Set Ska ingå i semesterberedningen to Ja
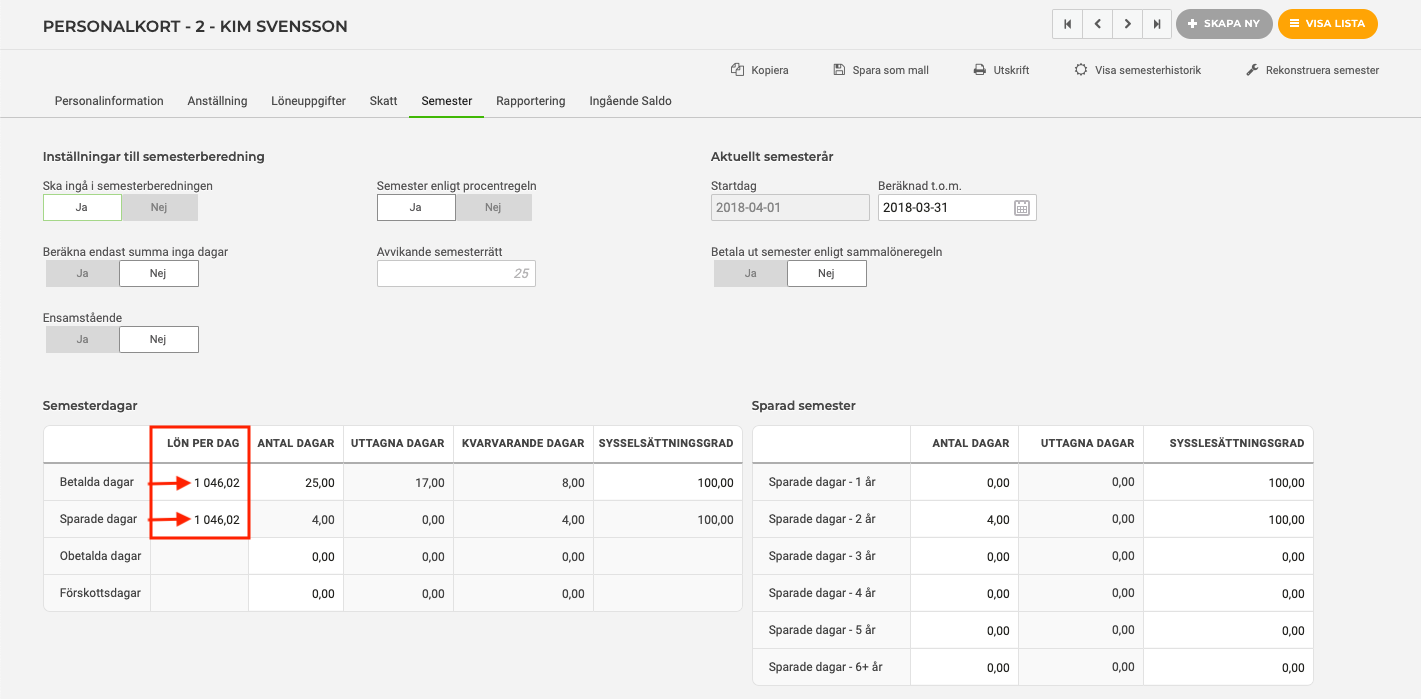 point(82,208)
